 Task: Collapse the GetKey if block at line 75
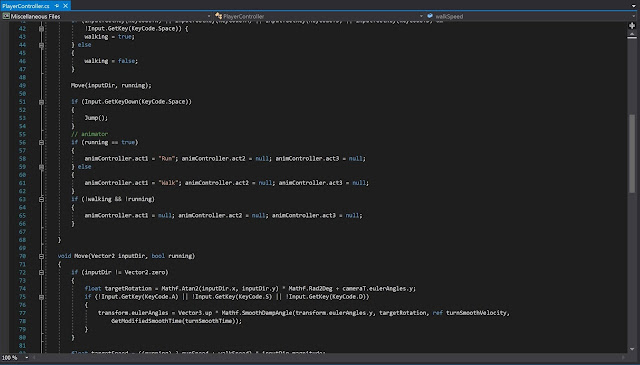[41, 297]
